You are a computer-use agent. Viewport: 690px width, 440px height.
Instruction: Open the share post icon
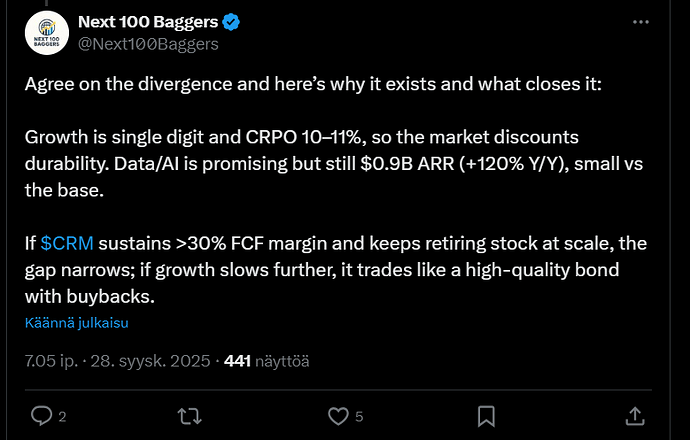(x=635, y=416)
